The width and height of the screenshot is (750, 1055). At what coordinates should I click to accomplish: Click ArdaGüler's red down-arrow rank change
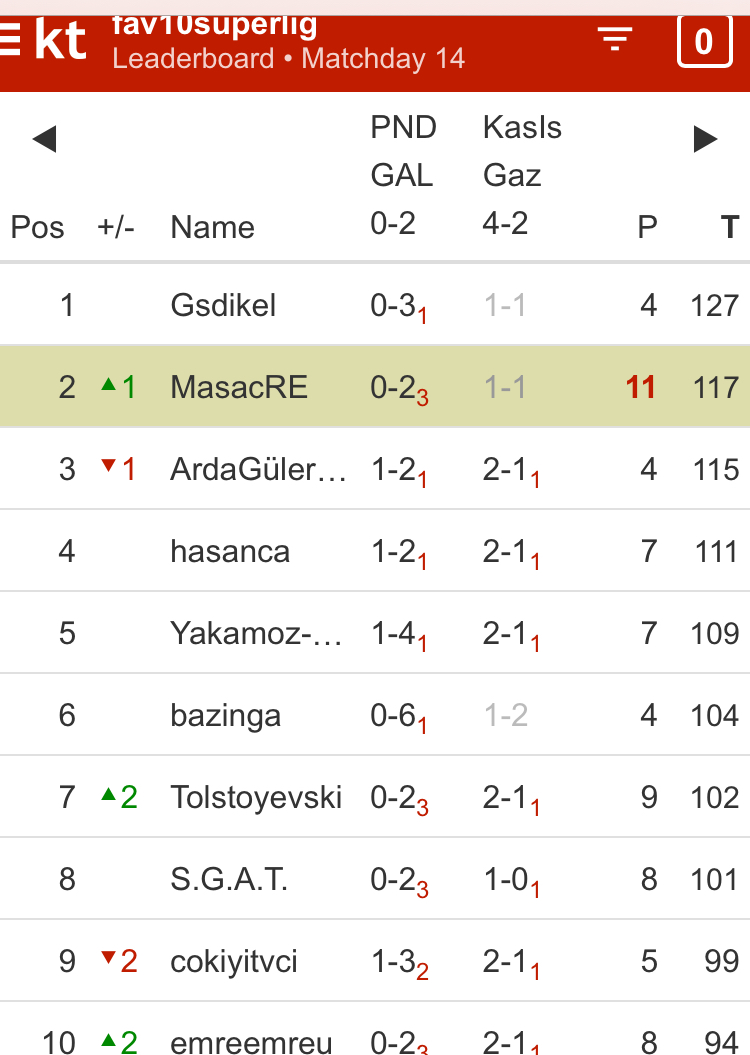click(118, 469)
